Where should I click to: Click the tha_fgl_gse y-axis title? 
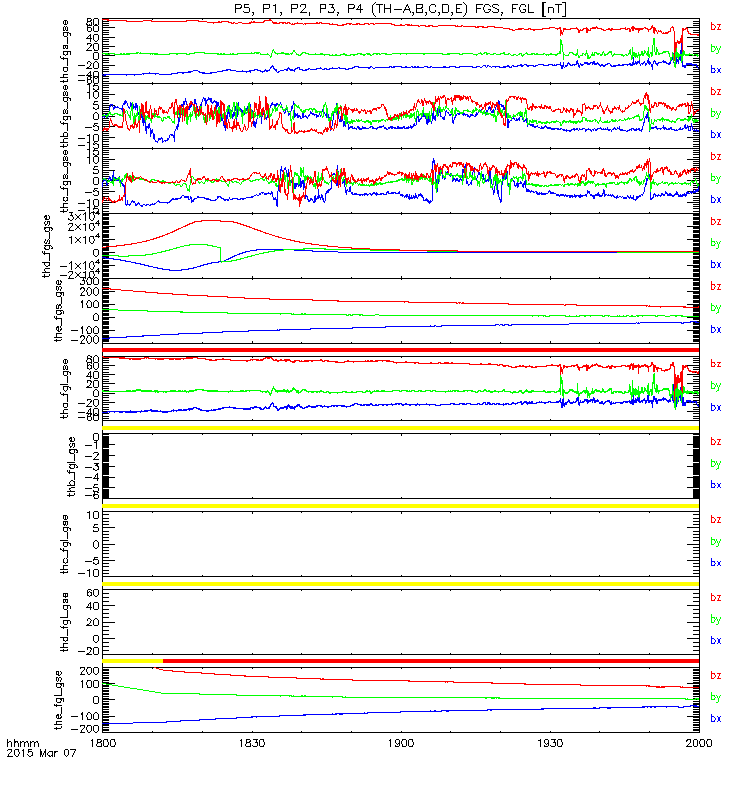coord(65,389)
